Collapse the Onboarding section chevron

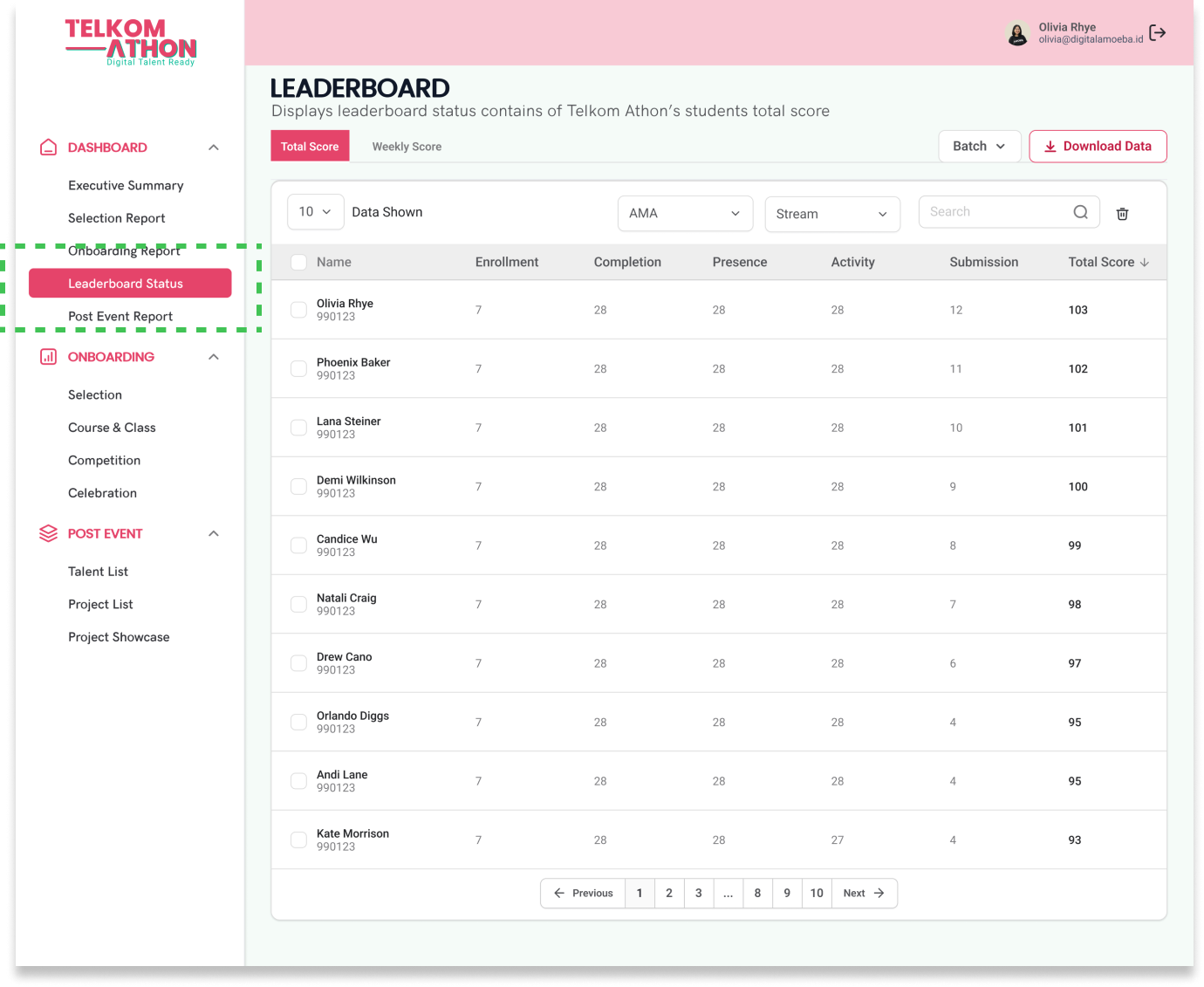click(x=214, y=357)
